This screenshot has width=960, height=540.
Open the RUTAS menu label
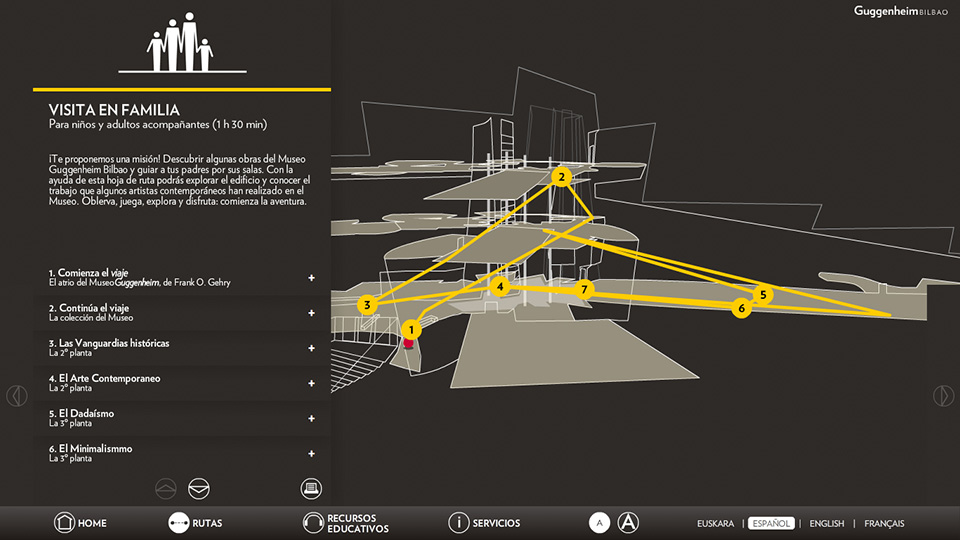pos(207,523)
